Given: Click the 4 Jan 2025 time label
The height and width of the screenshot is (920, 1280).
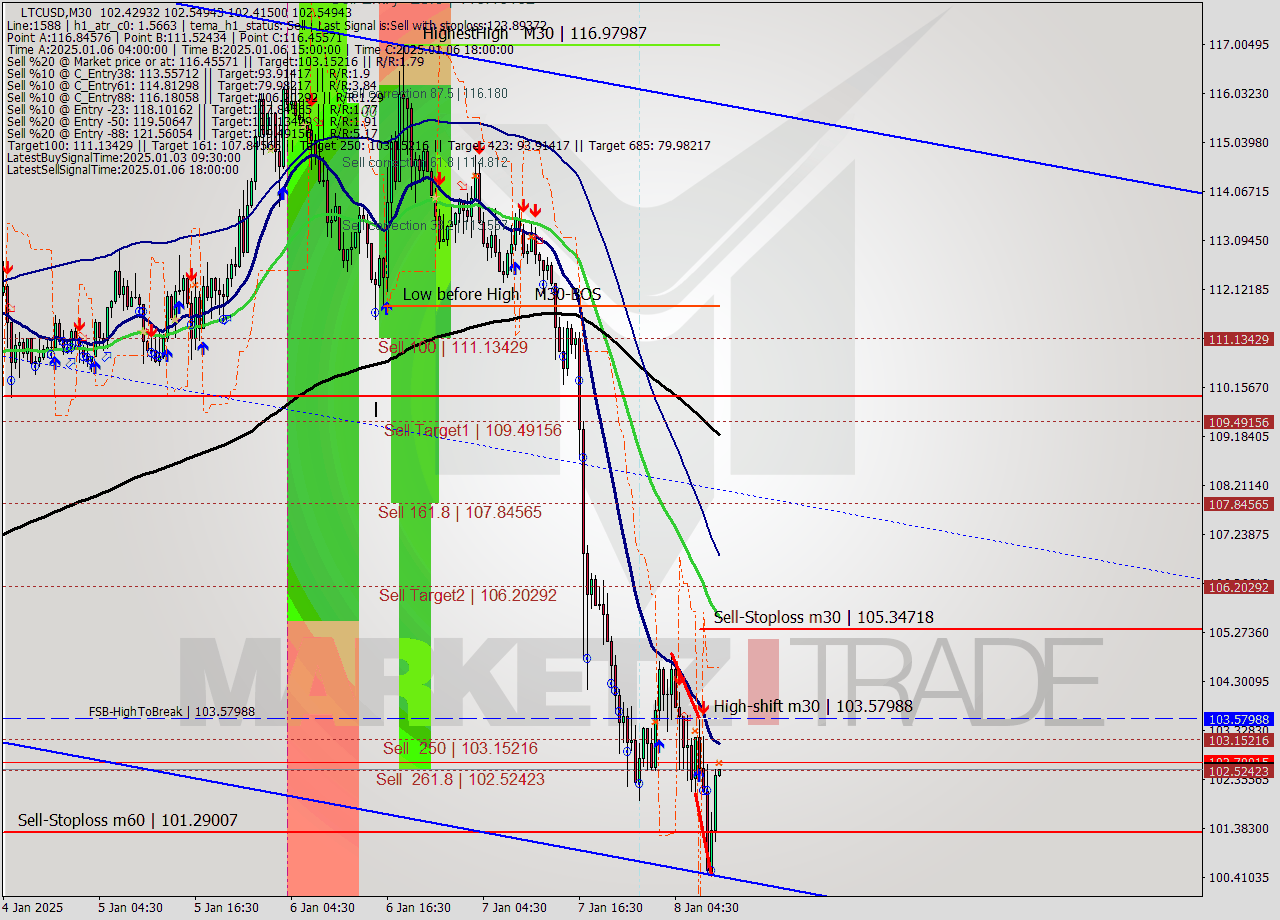Looking at the screenshot, I should (33, 908).
